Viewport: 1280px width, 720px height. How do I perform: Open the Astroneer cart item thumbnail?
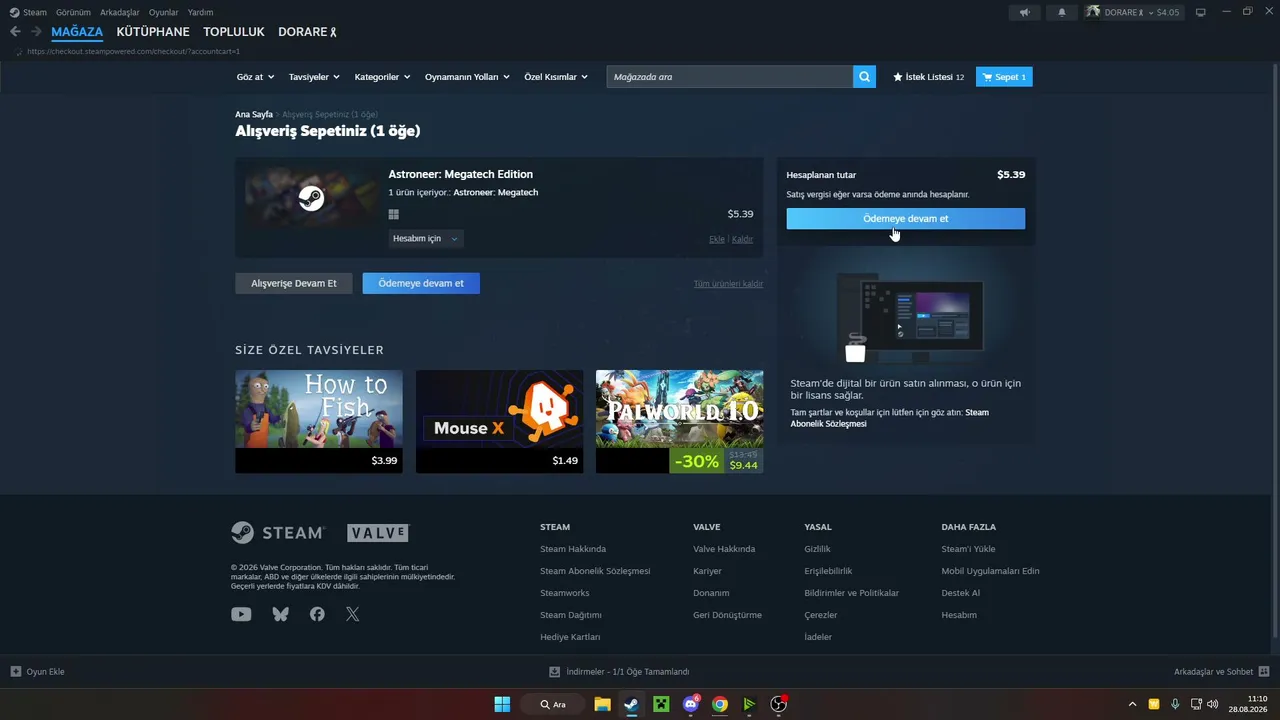(x=311, y=197)
